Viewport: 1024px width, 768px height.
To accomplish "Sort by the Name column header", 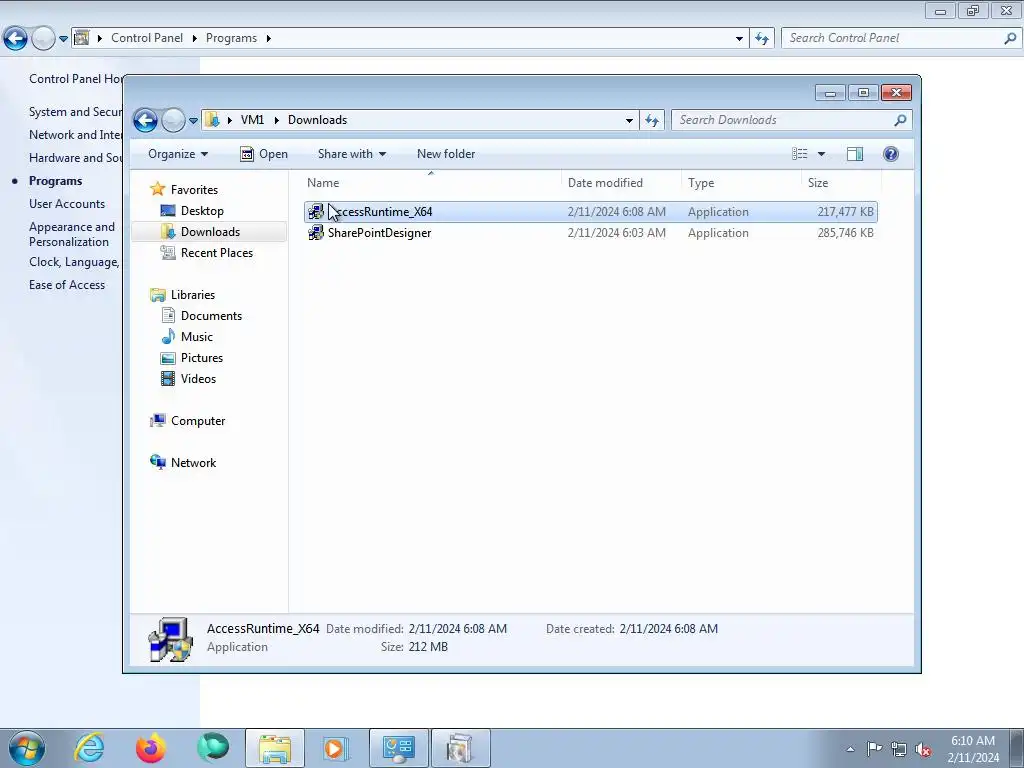I will click(x=431, y=183).
